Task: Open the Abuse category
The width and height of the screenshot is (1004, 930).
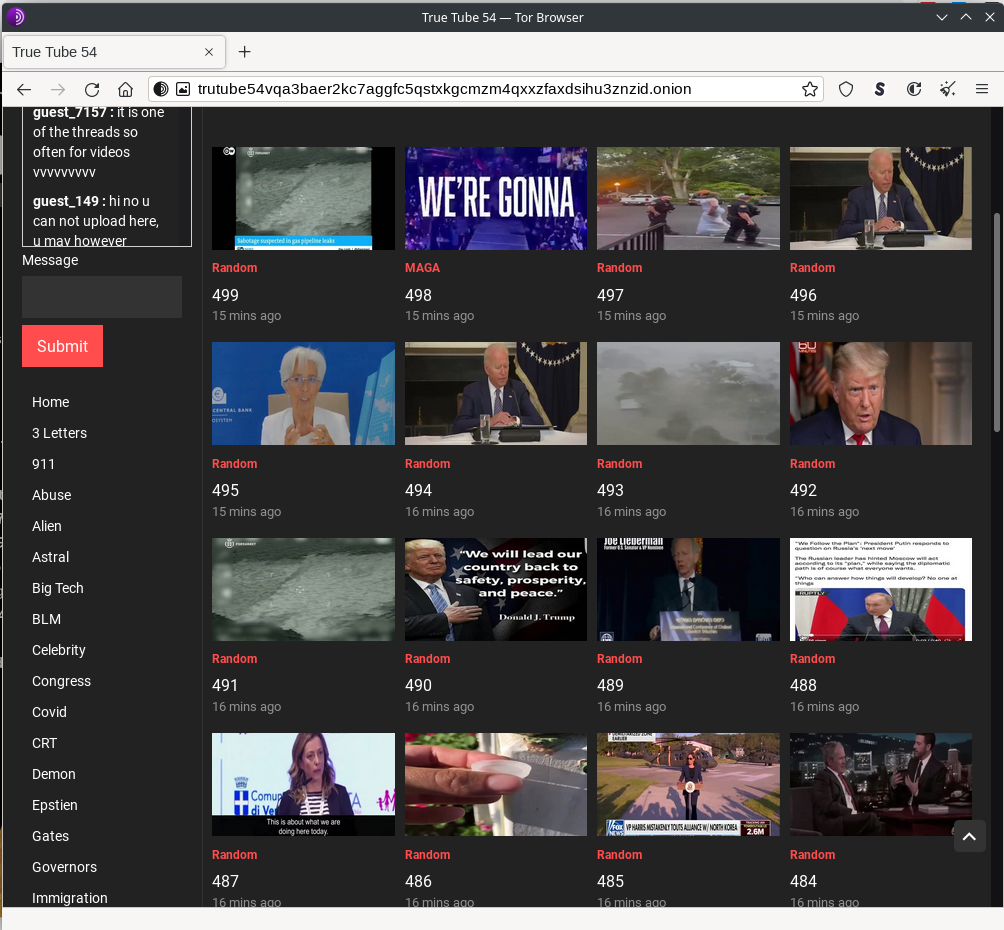Action: (x=52, y=495)
